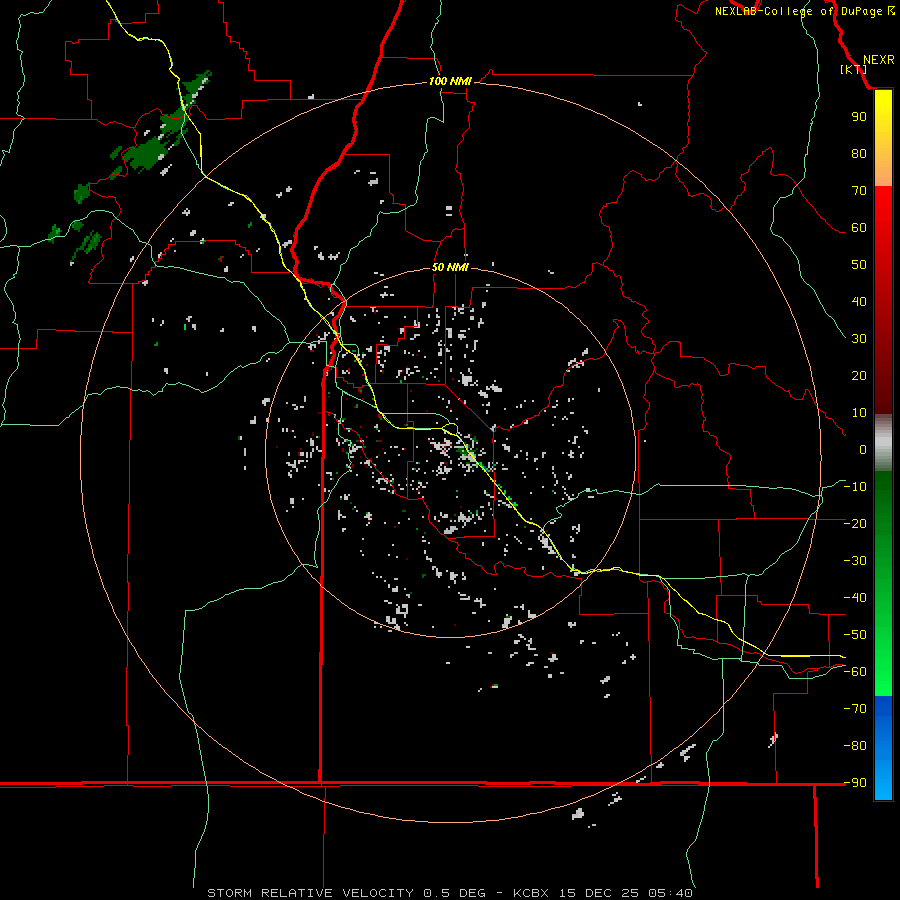Click the "NEXLAB-College of DuPage" header text
Viewport: 900px width, 900px height.
(x=798, y=11)
